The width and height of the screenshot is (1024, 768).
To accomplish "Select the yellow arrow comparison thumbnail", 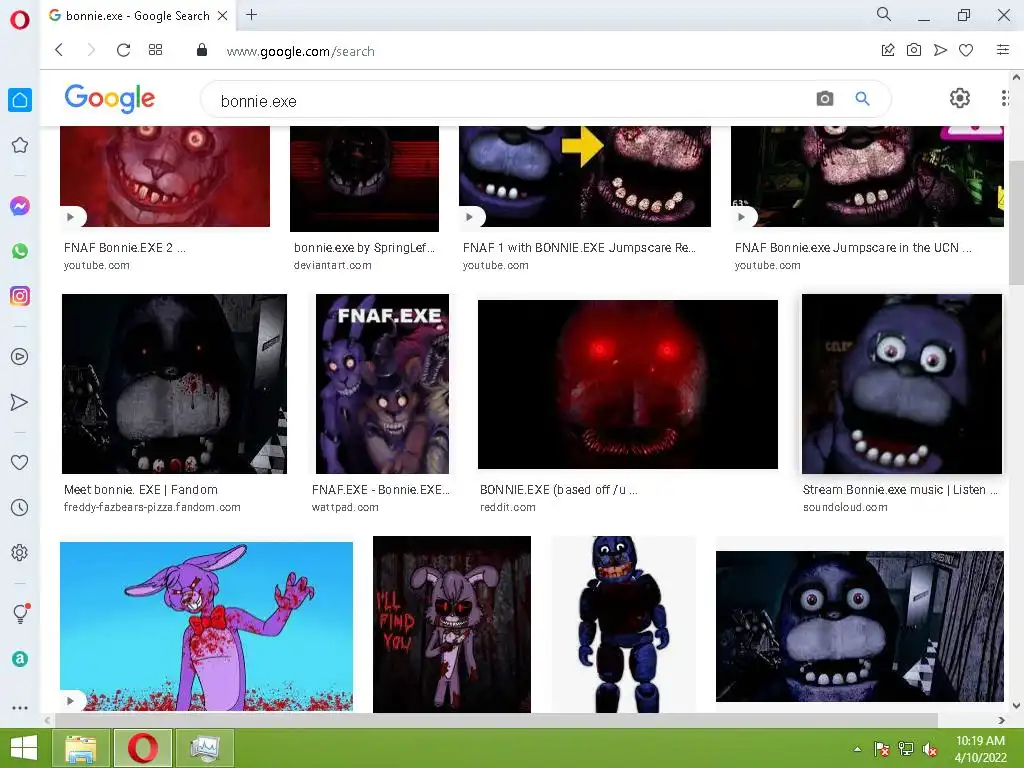I will (584, 176).
